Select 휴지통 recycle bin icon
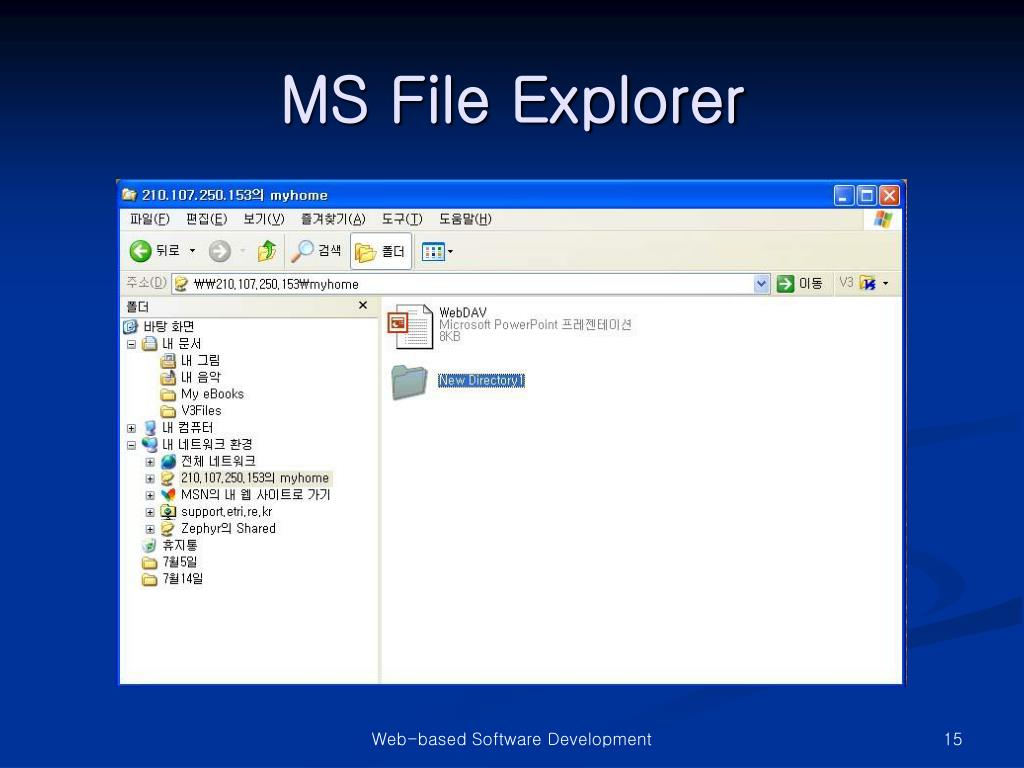Image resolution: width=1024 pixels, height=768 pixels. point(150,545)
